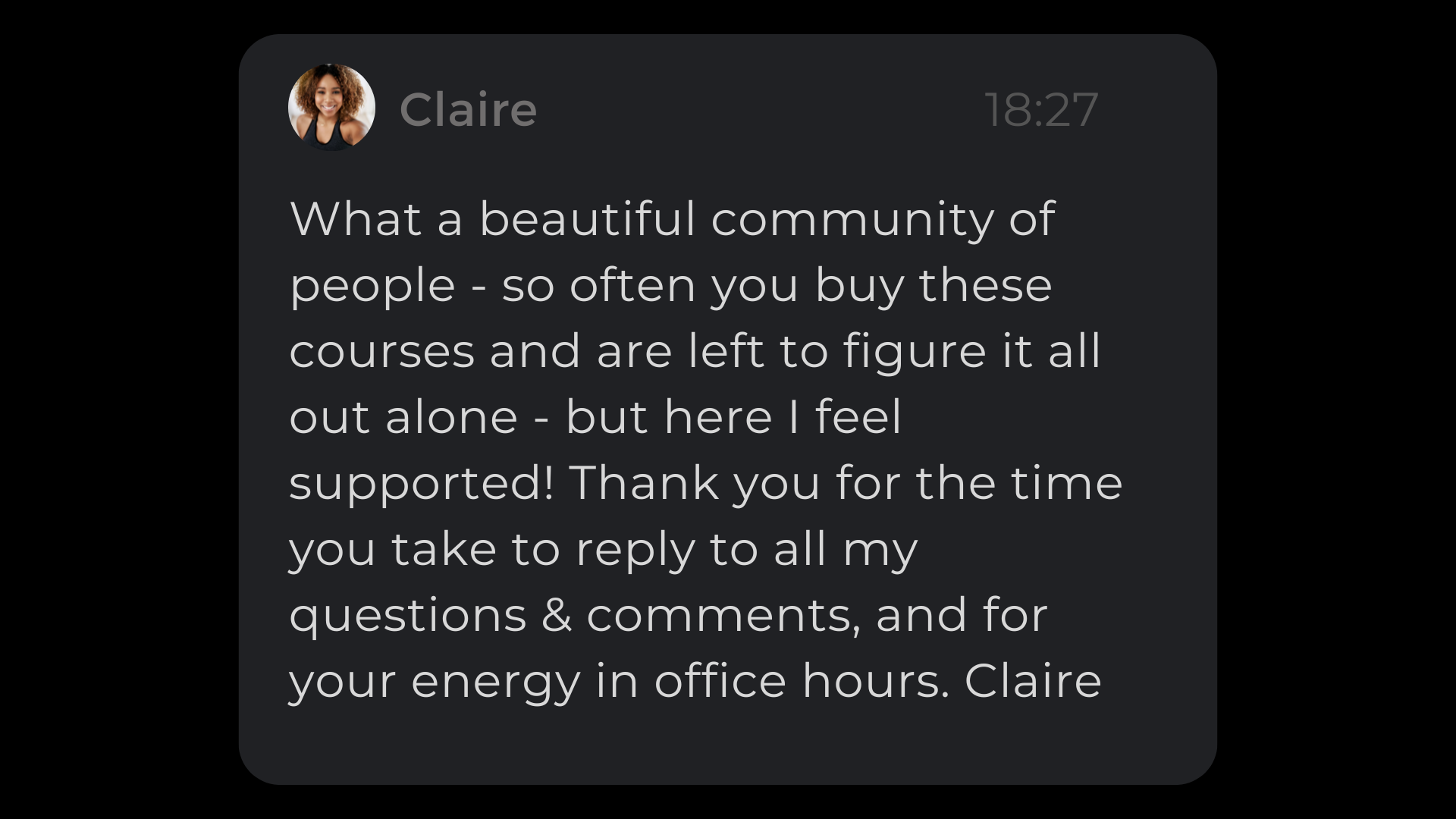Screen dimensions: 1456x819
Task: Click the sender name Claire in header
Action: 468,110
